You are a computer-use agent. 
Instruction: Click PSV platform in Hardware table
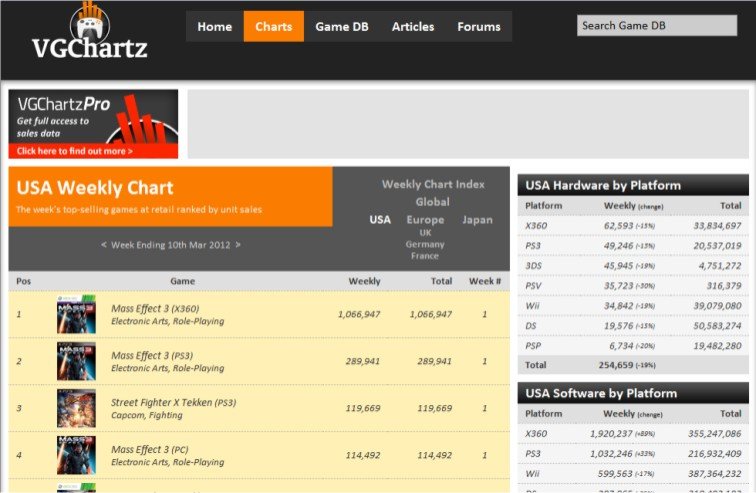pos(533,286)
